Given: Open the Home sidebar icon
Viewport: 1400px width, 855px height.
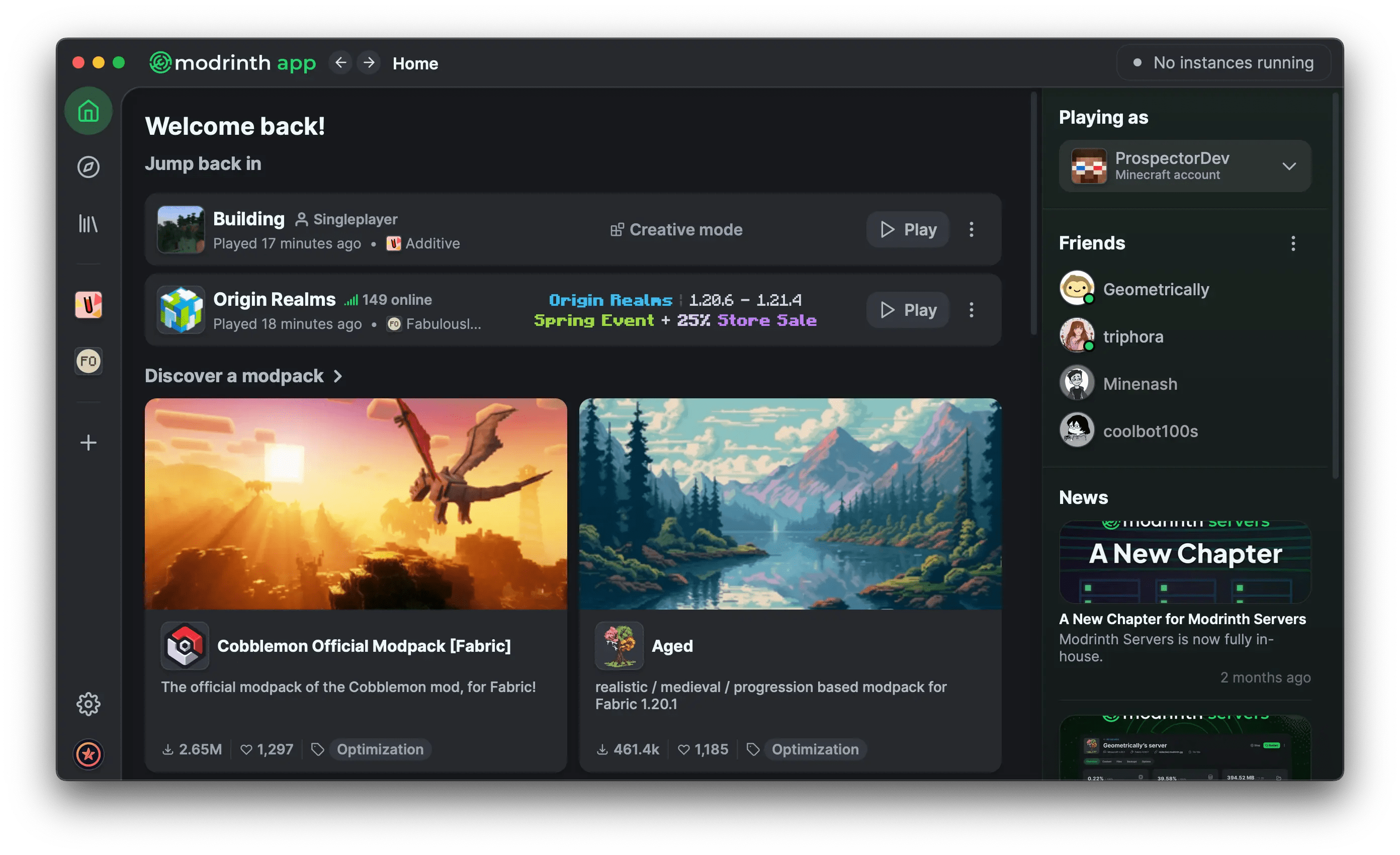Looking at the screenshot, I should pyautogui.click(x=88, y=111).
